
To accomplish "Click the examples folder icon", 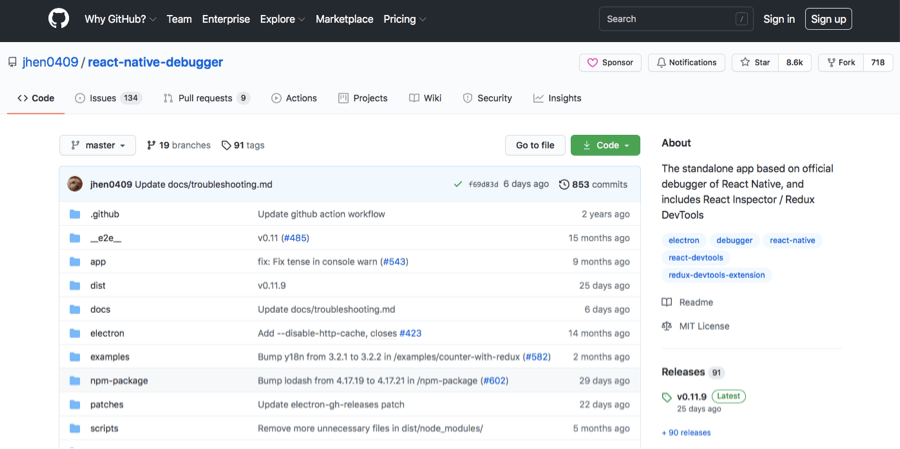I will (x=75, y=357).
